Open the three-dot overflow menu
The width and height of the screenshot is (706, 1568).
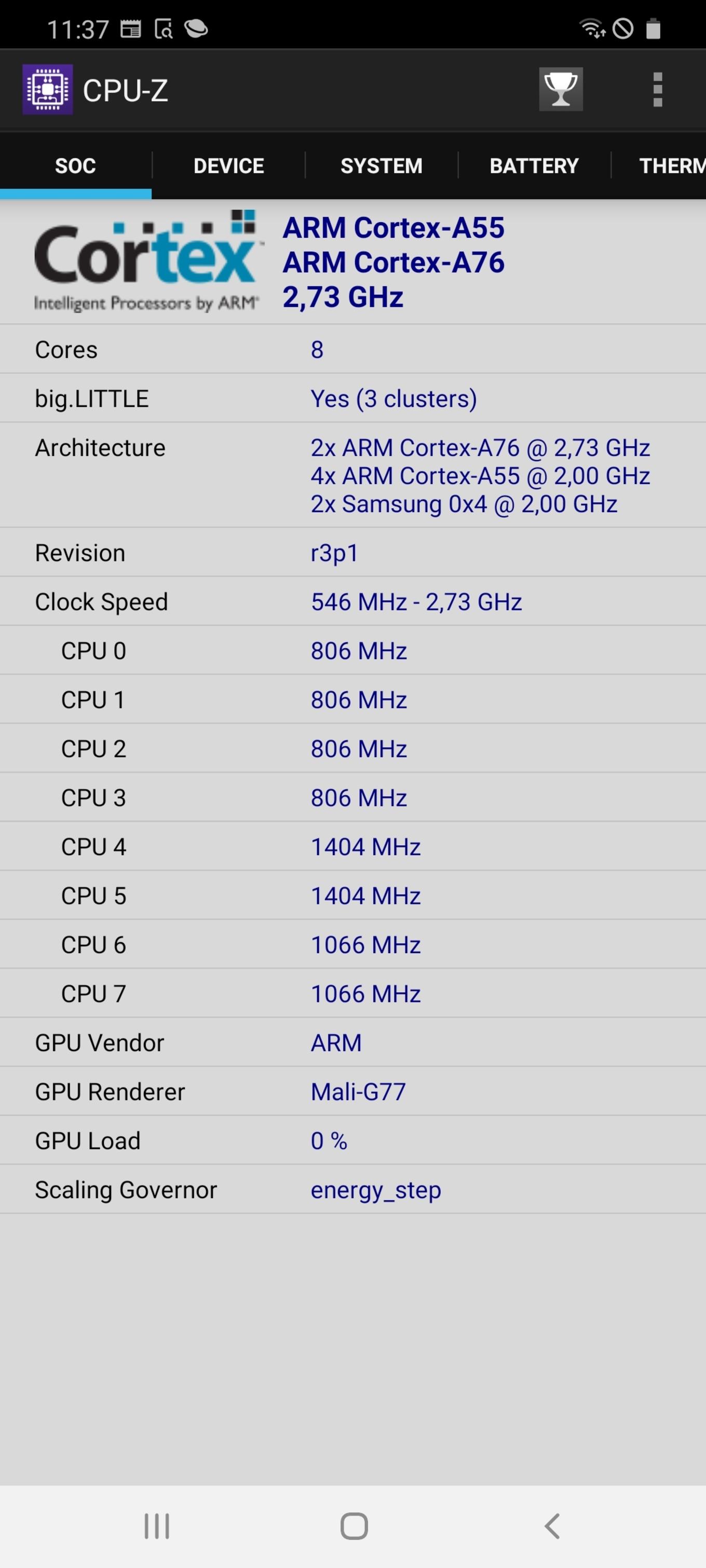click(x=657, y=90)
